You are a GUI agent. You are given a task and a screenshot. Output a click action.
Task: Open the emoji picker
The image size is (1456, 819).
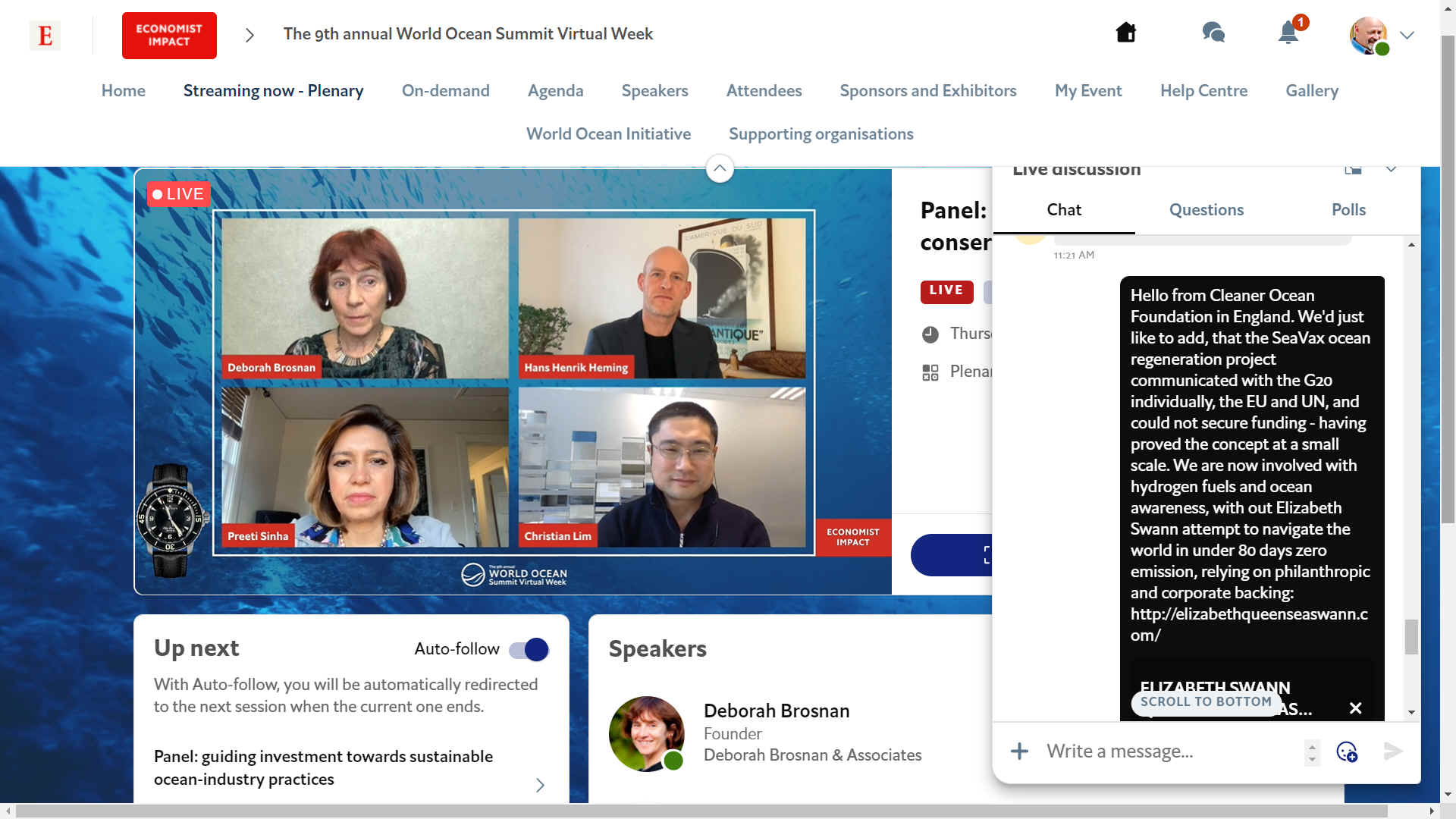click(1347, 752)
